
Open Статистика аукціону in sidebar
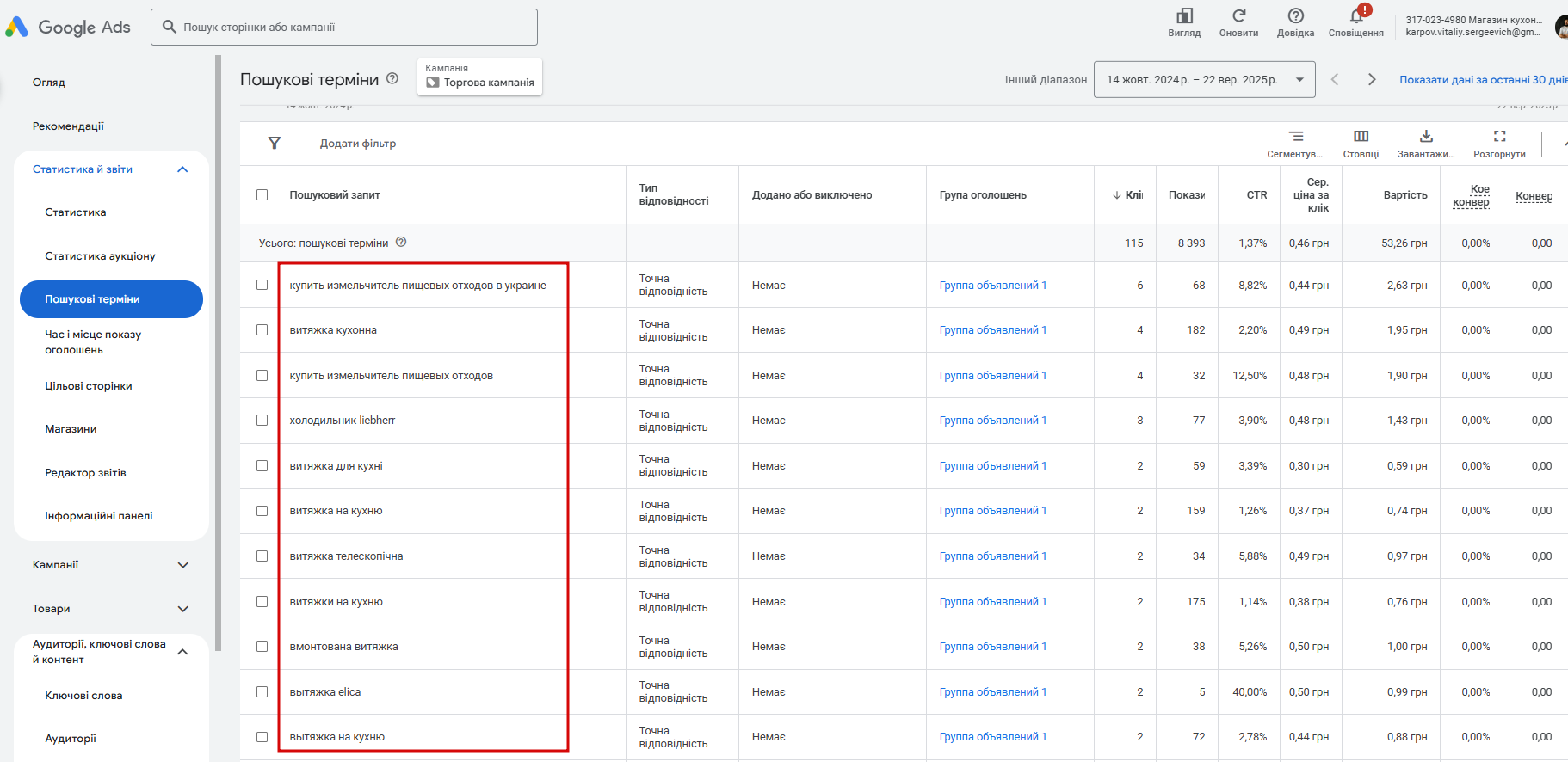click(x=100, y=256)
